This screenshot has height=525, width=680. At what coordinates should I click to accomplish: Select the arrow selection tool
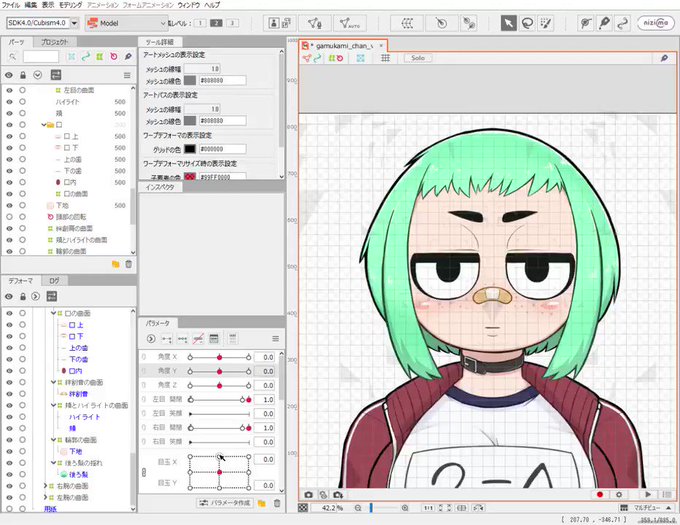click(508, 23)
